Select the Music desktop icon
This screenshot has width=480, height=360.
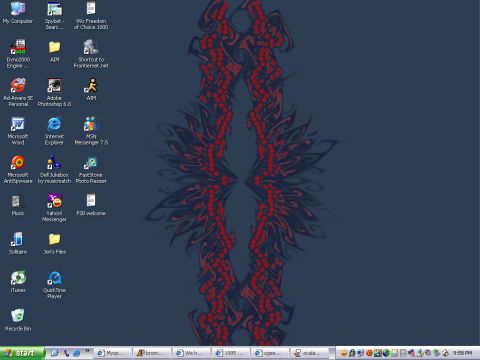tap(18, 205)
